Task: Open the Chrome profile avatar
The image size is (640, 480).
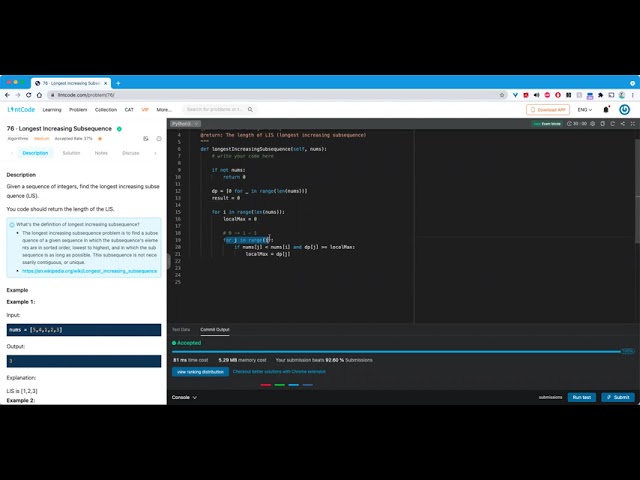Action: (x=622, y=95)
